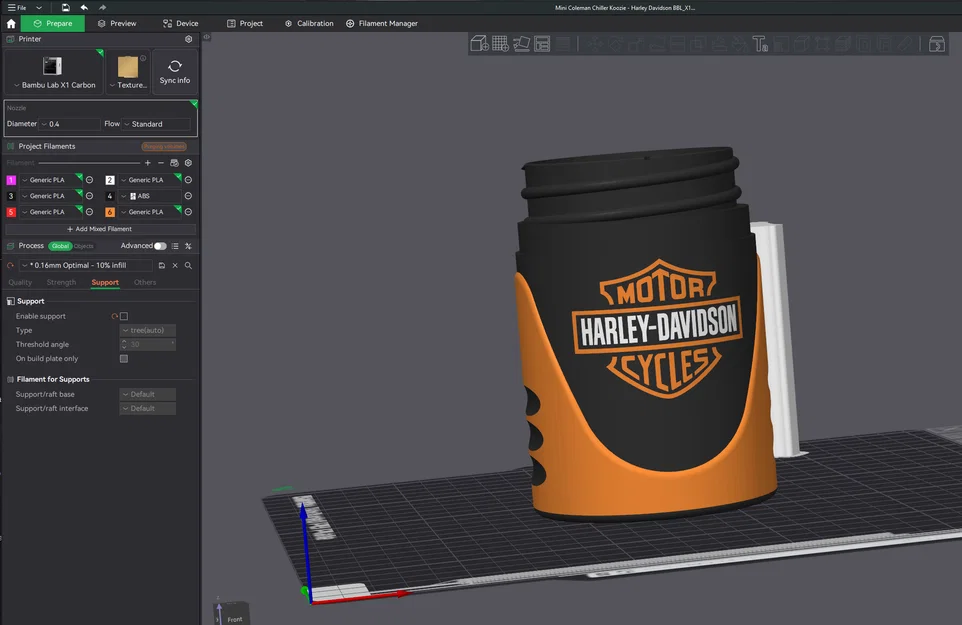Collapse sidebar using the small arrow icon
The width and height of the screenshot is (962, 625).
click(207, 37)
